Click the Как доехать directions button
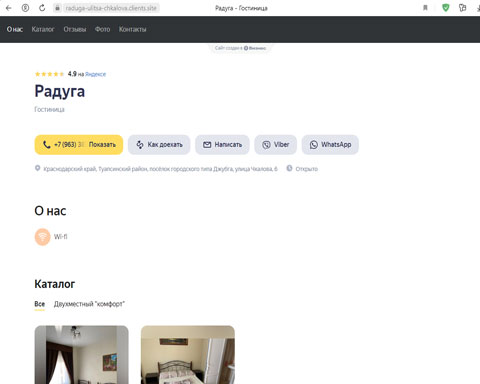This screenshot has width=480, height=384. [x=159, y=145]
